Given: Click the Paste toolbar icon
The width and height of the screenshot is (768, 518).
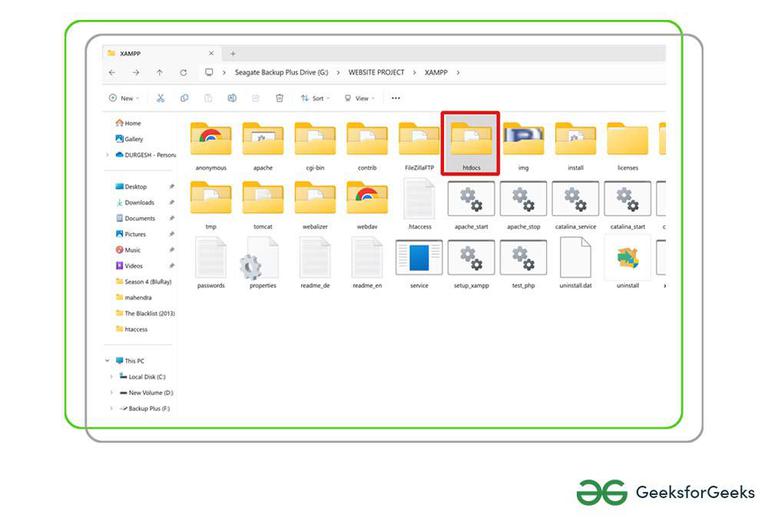Looking at the screenshot, I should coord(208,98).
